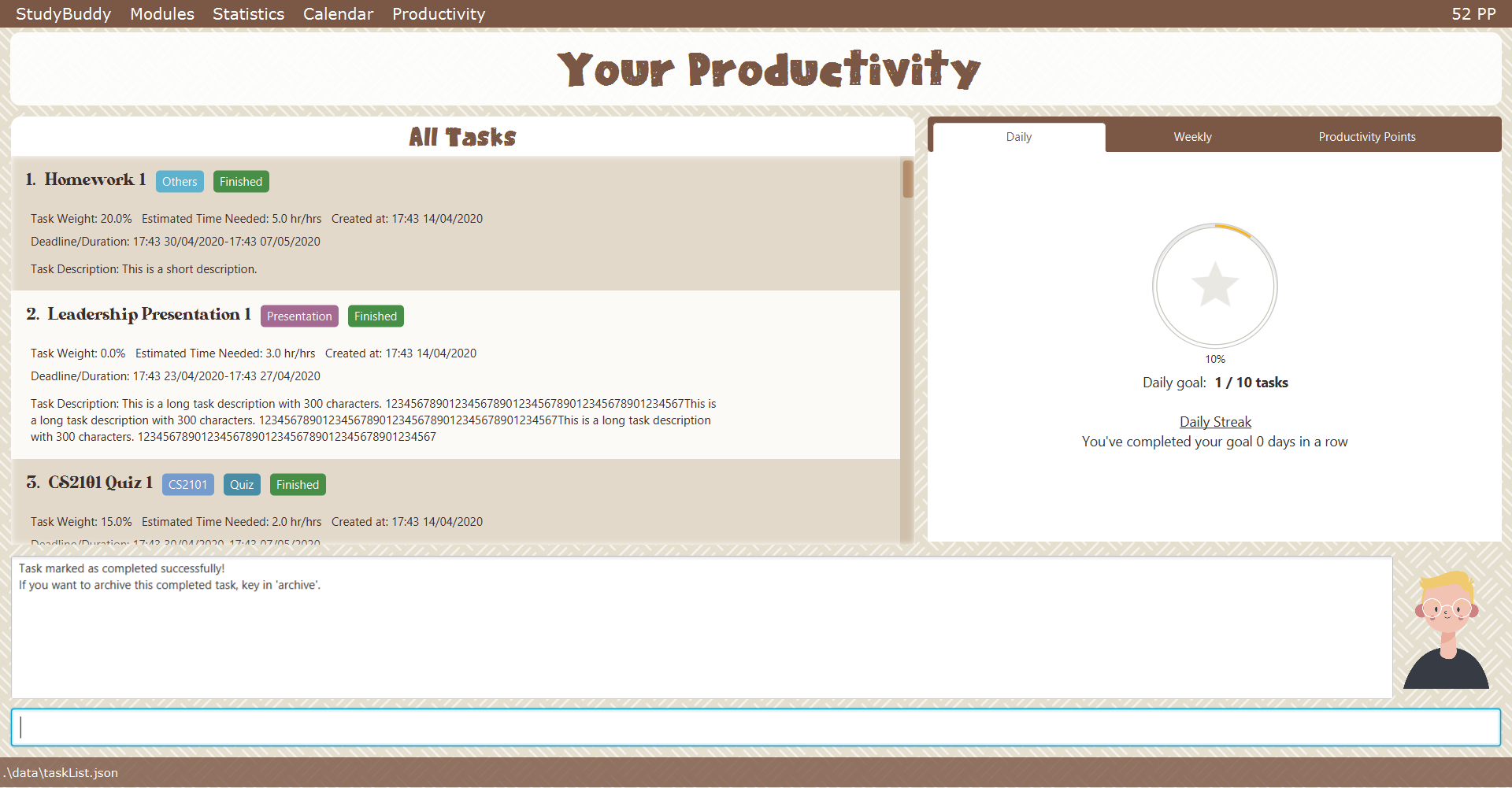This screenshot has height=788, width=1512.
Task: Click 'Task Weight: 20.0%' text
Action: click(x=81, y=219)
